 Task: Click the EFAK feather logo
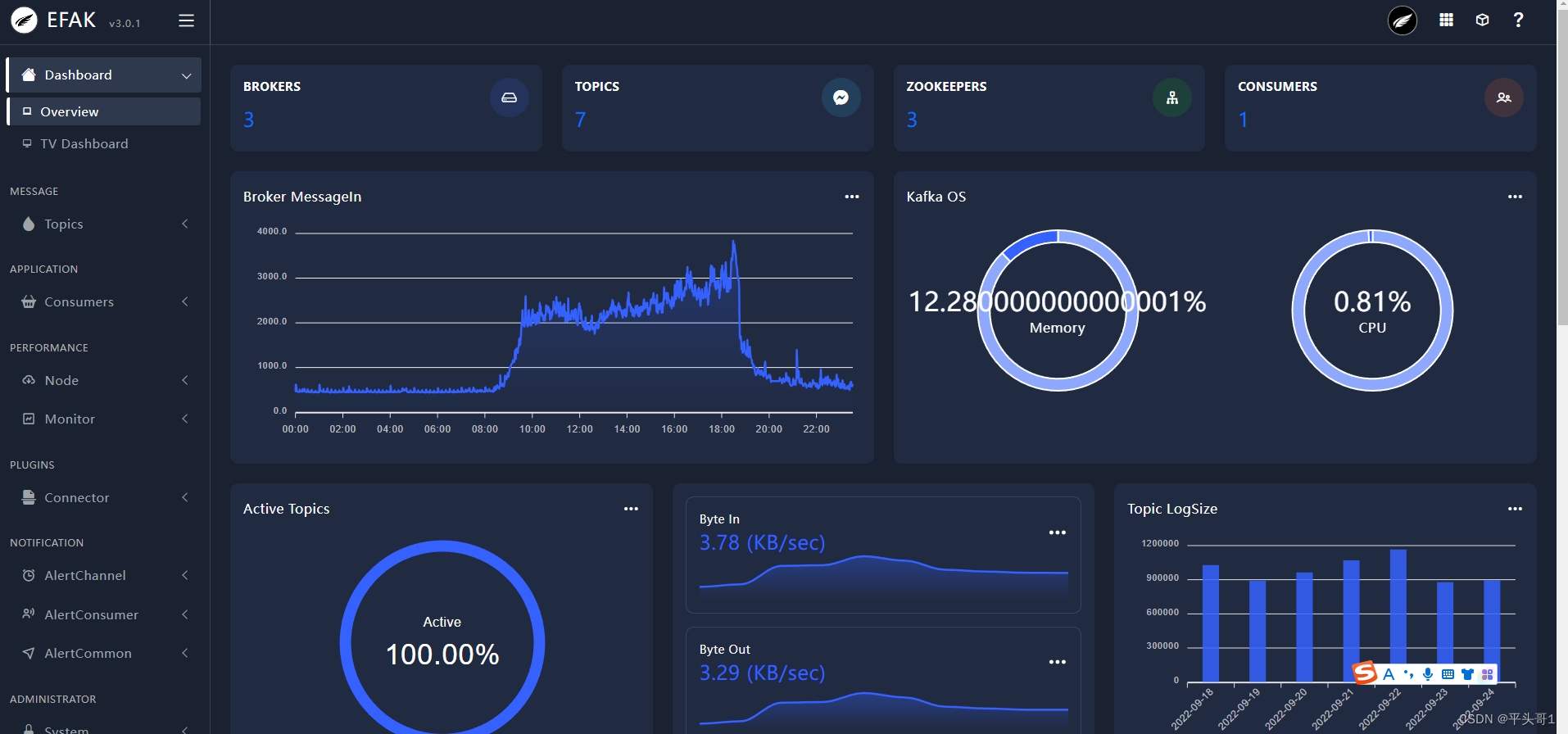click(x=24, y=20)
